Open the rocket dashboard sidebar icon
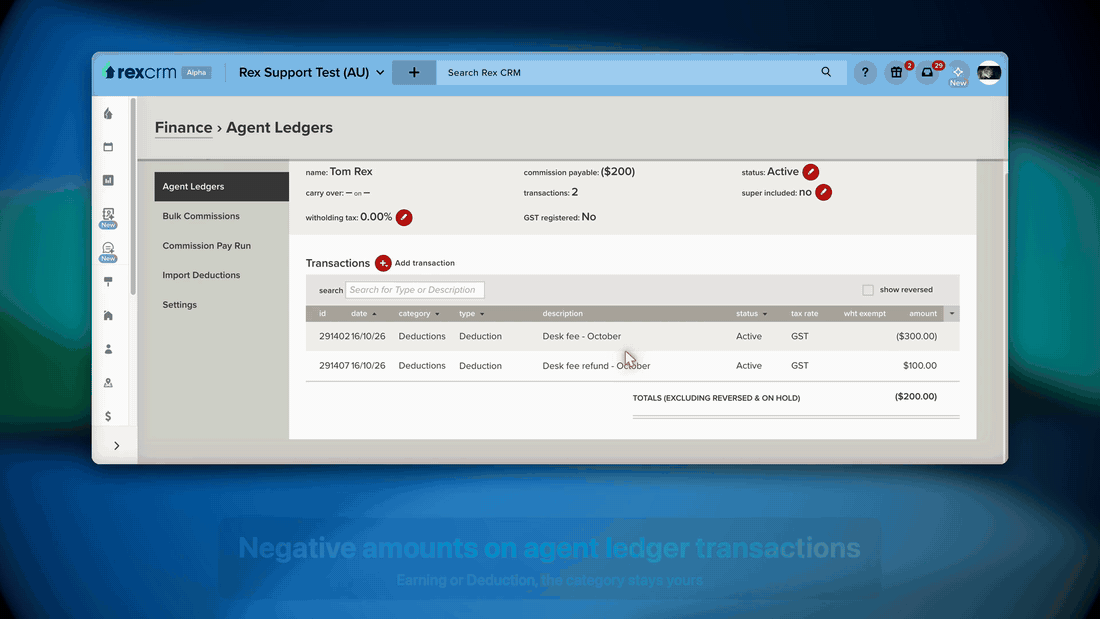This screenshot has height=619, width=1100. click(108, 114)
